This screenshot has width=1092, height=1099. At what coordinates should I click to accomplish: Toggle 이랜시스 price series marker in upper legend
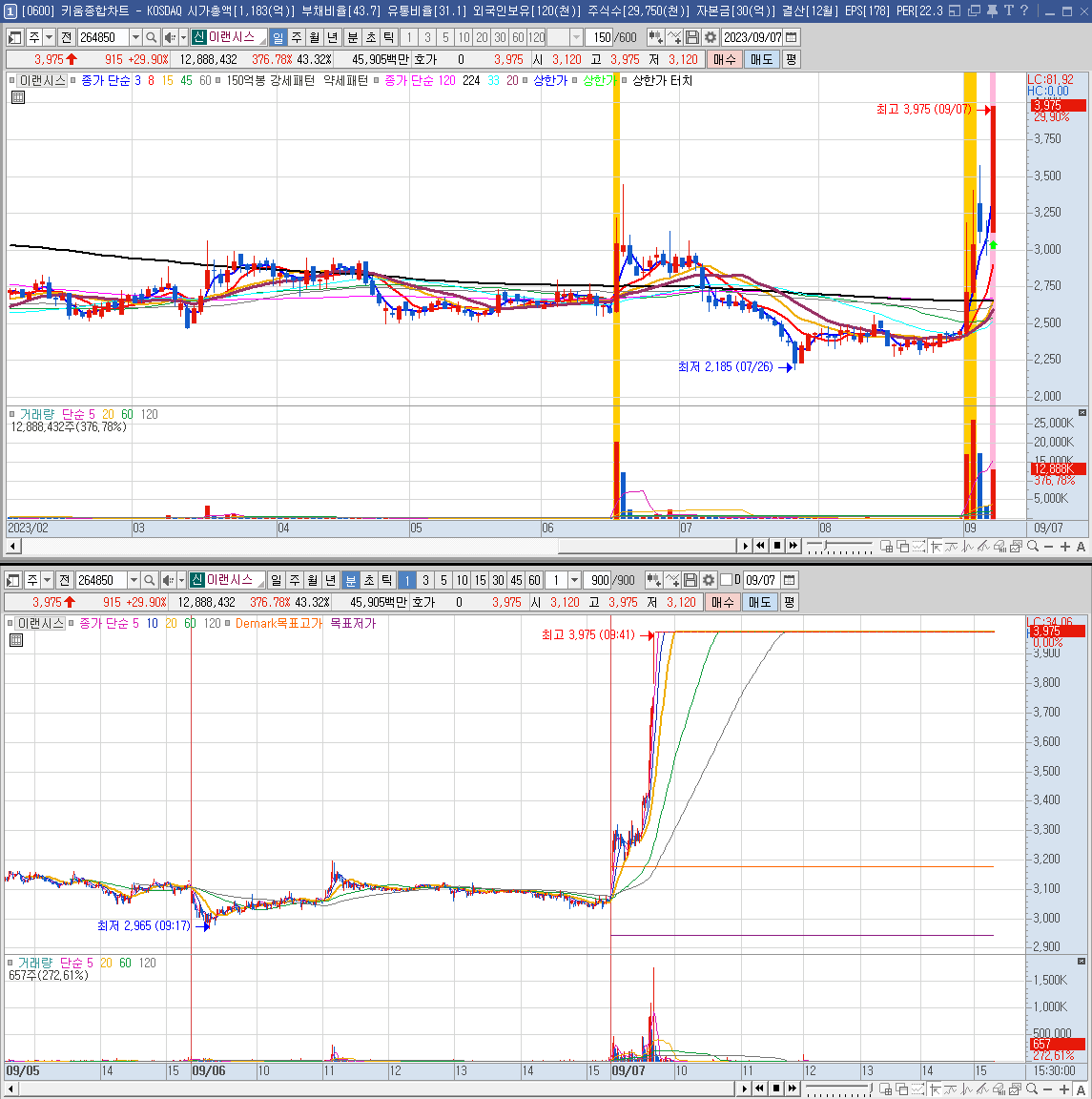click(11, 80)
